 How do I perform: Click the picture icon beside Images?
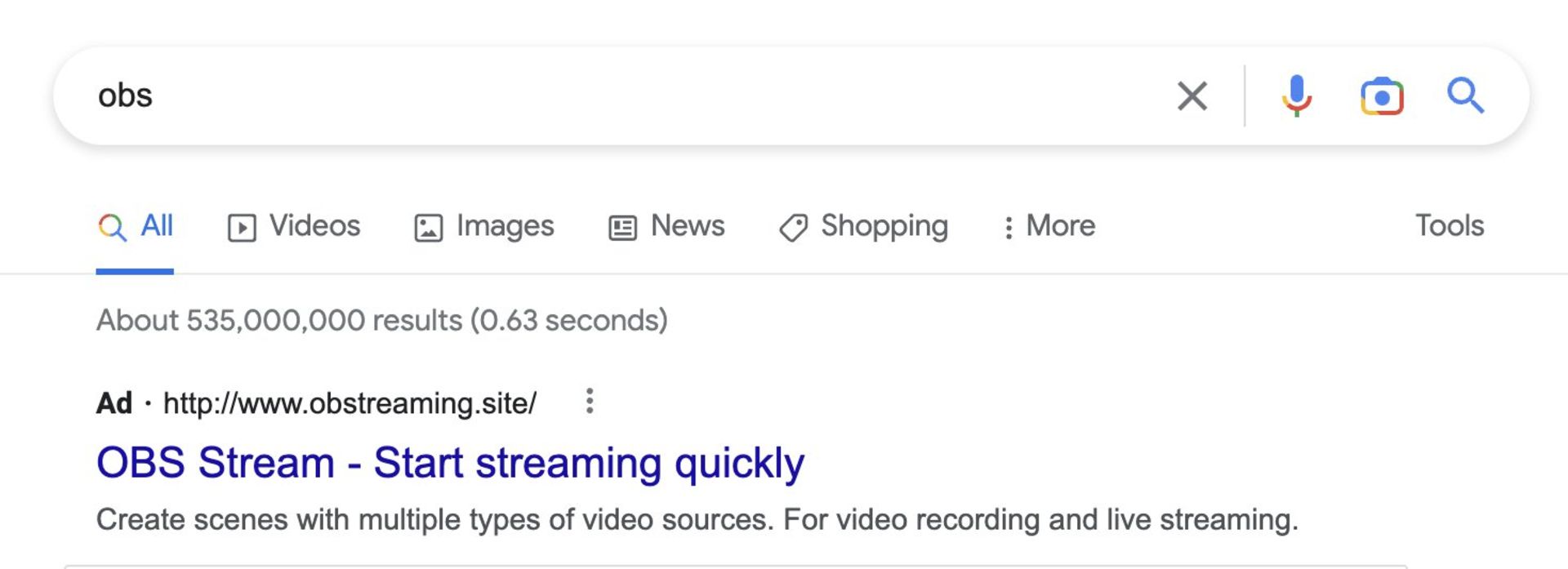pos(428,228)
